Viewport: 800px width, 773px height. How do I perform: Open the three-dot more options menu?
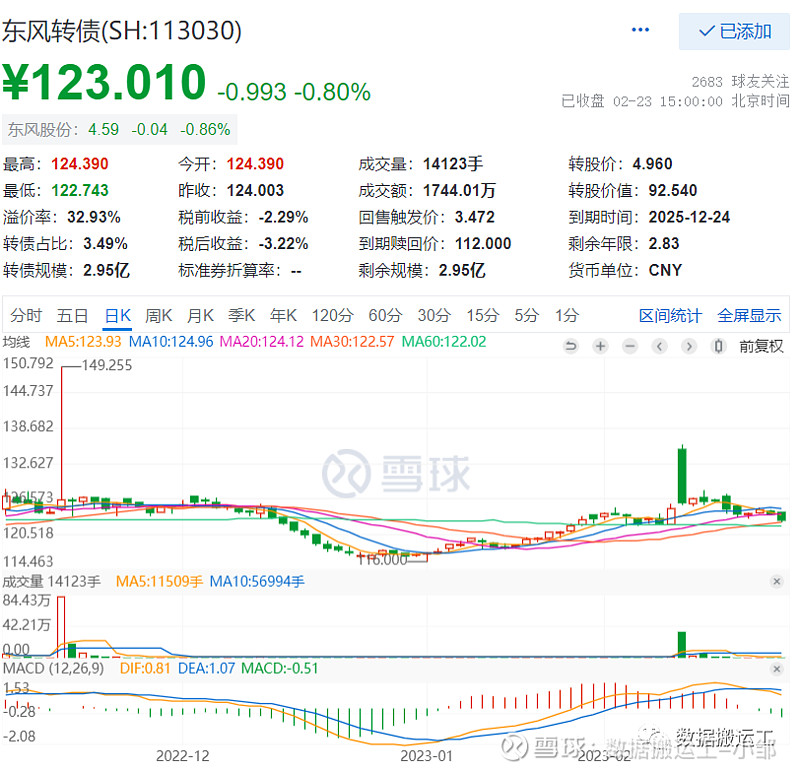pyautogui.click(x=640, y=30)
